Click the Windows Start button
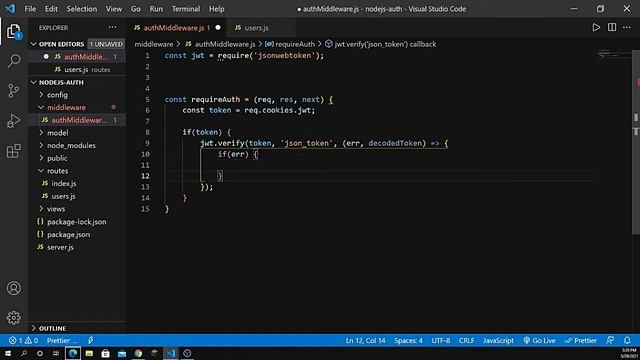The height and width of the screenshot is (360, 640). (8, 353)
